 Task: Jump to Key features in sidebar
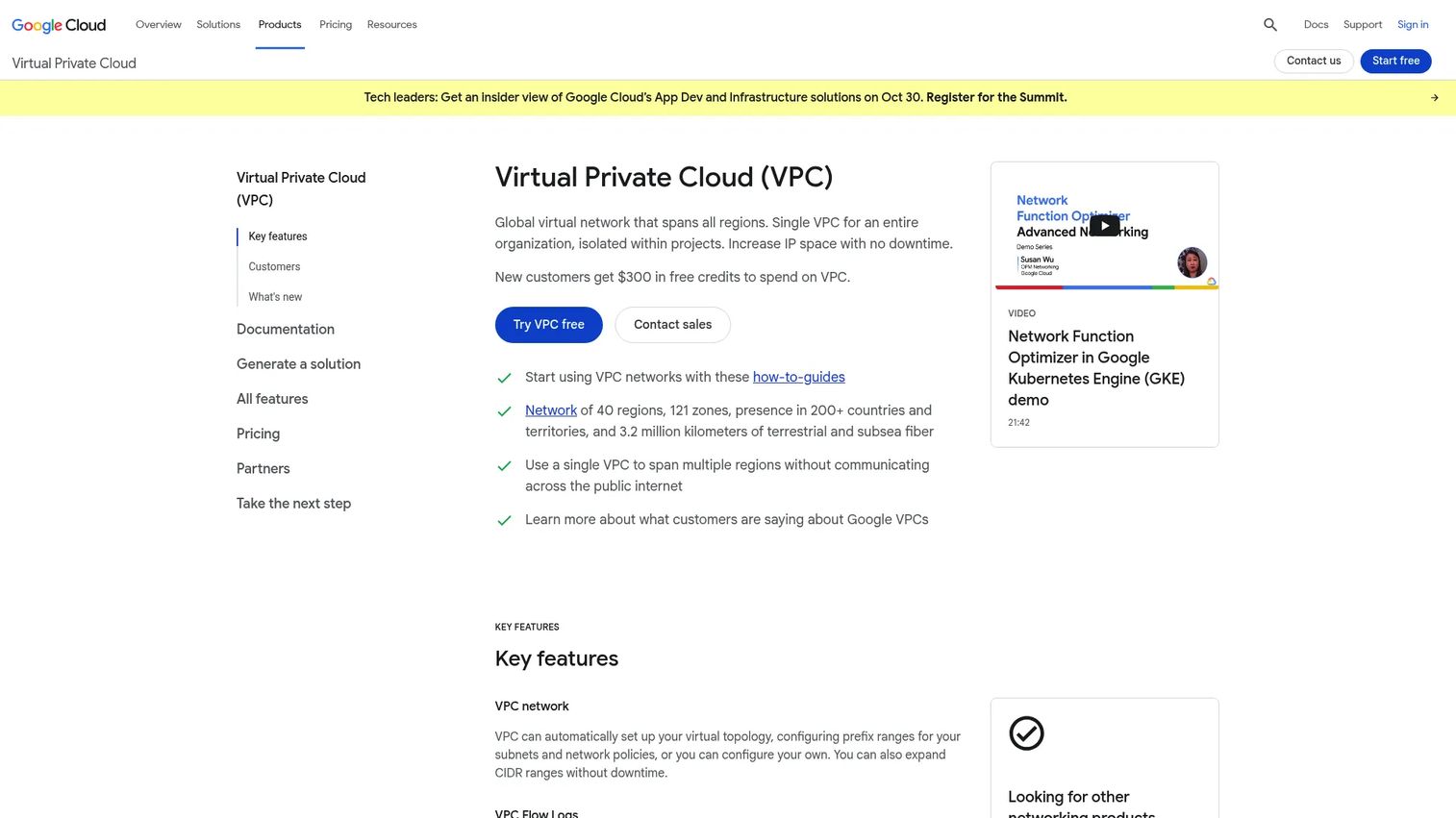coord(278,236)
